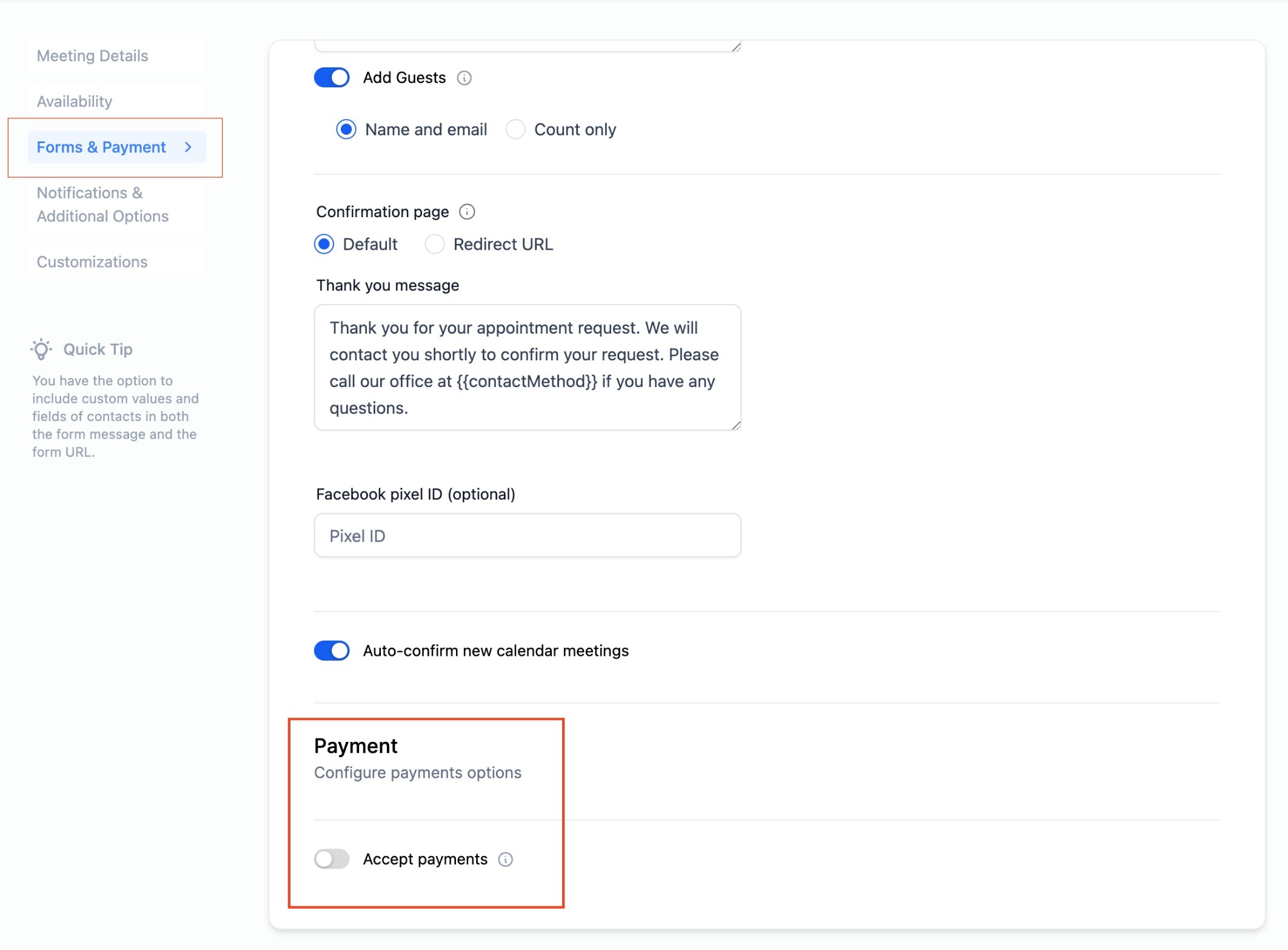Image resolution: width=1288 pixels, height=950 pixels.
Task: Select the Name and email radio option
Action: (346, 130)
